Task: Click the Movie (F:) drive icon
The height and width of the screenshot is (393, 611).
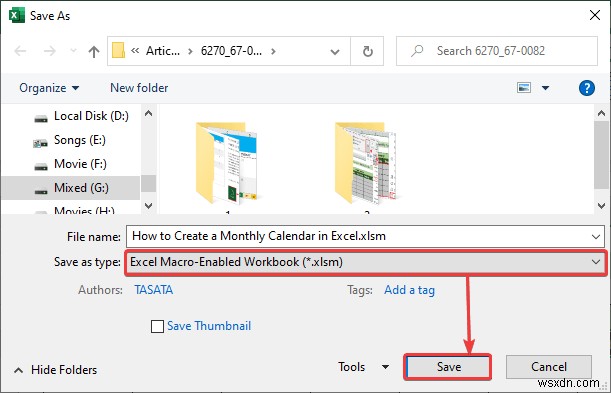Action: tap(41, 167)
